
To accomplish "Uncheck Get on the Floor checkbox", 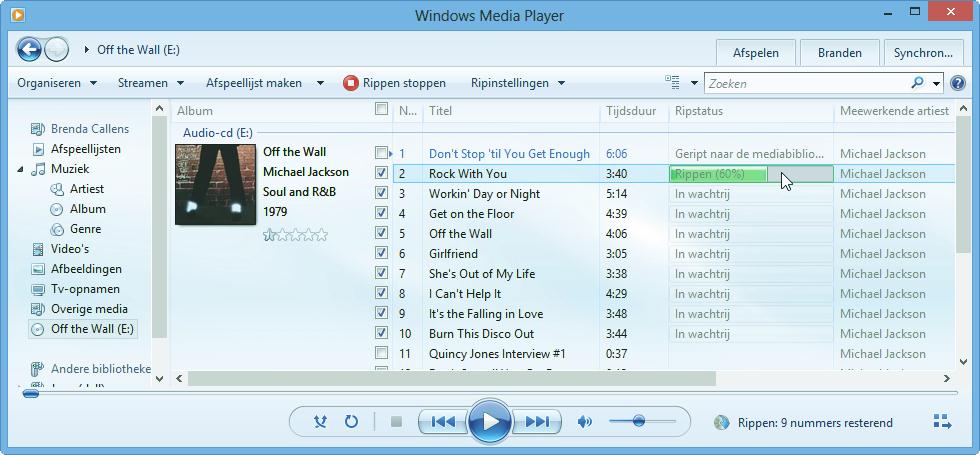I will (x=381, y=212).
